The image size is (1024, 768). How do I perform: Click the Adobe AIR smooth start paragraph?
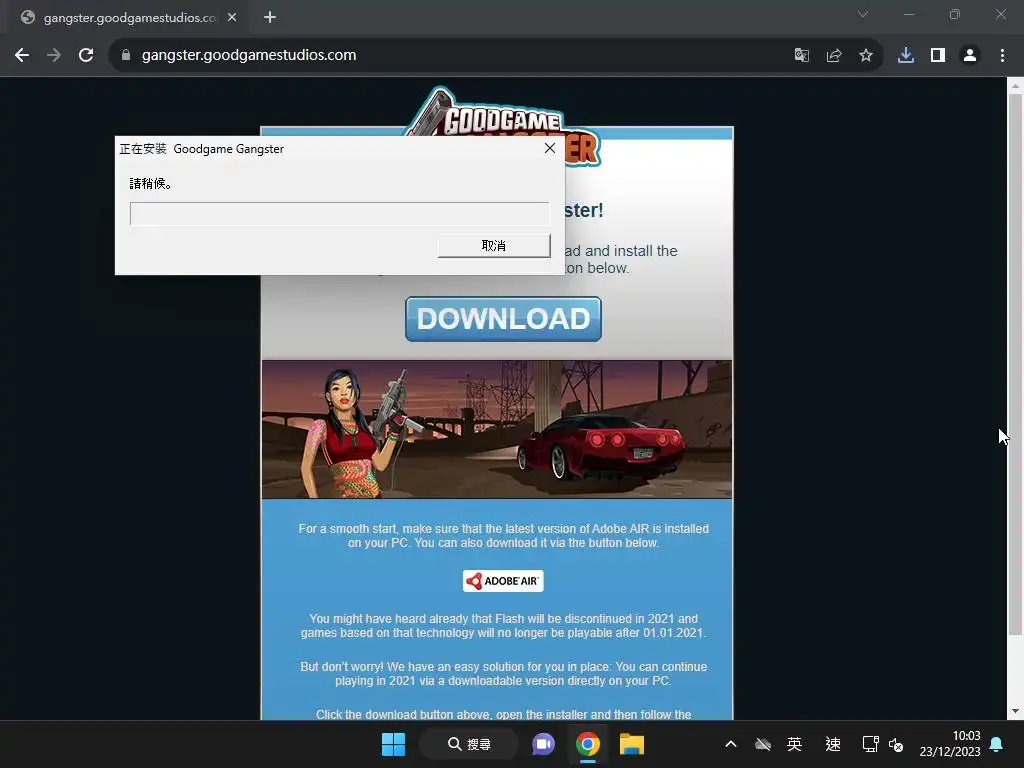pyautogui.click(x=503, y=536)
